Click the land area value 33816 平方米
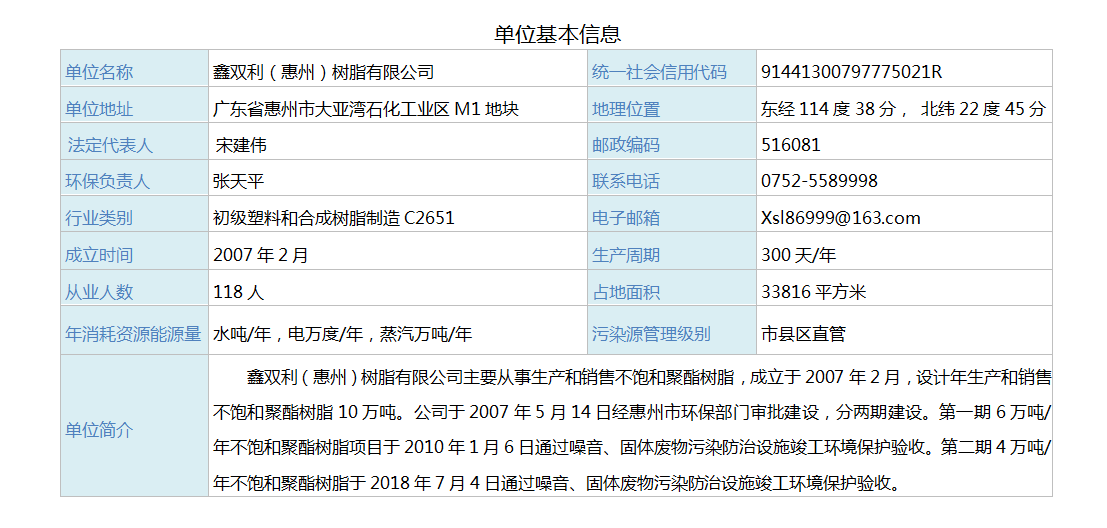Screen dimensions: 1107x528 pos(813,292)
